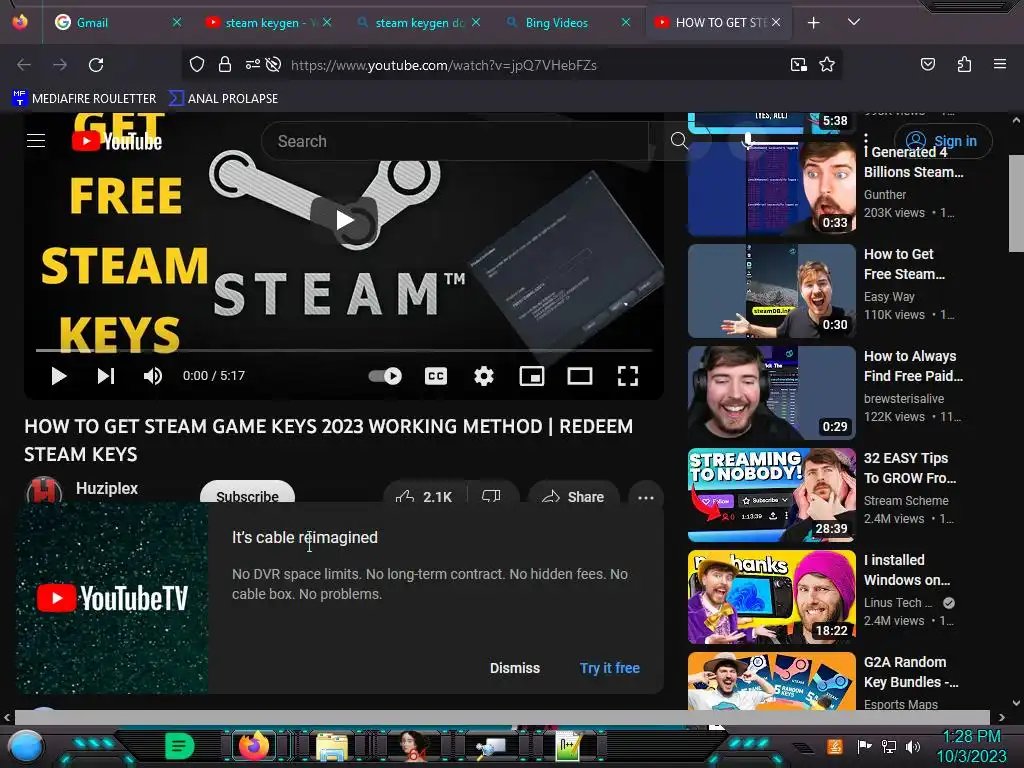Open Notepad++ icon on taskbar
Viewport: 1024px width, 768px height.
tap(569, 746)
